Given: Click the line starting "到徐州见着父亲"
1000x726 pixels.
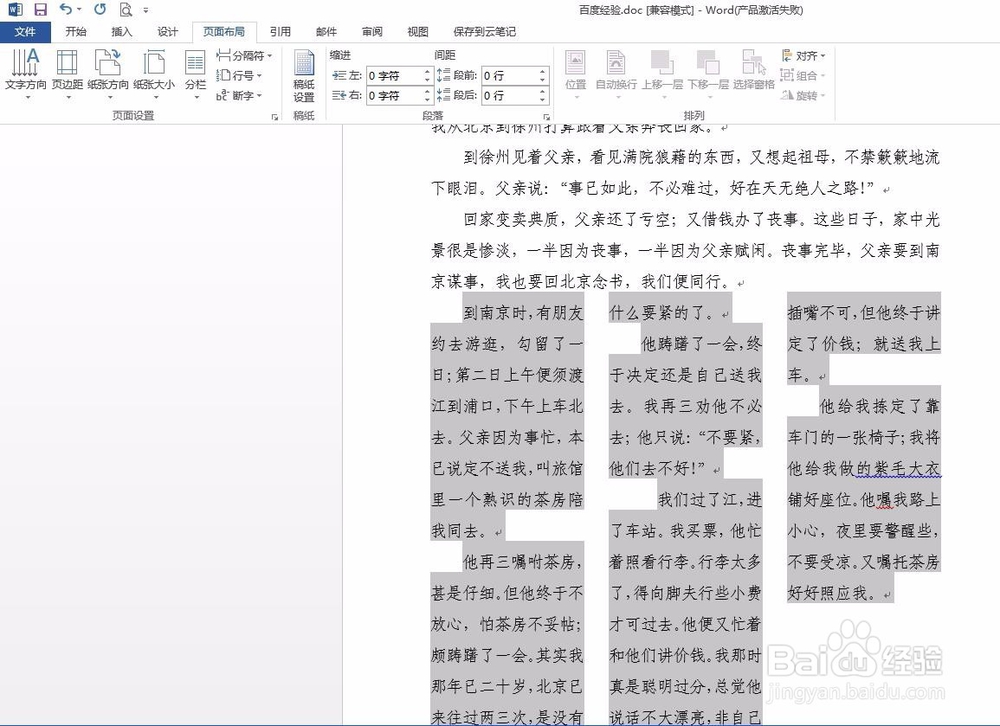Looking at the screenshot, I should click(x=702, y=157).
